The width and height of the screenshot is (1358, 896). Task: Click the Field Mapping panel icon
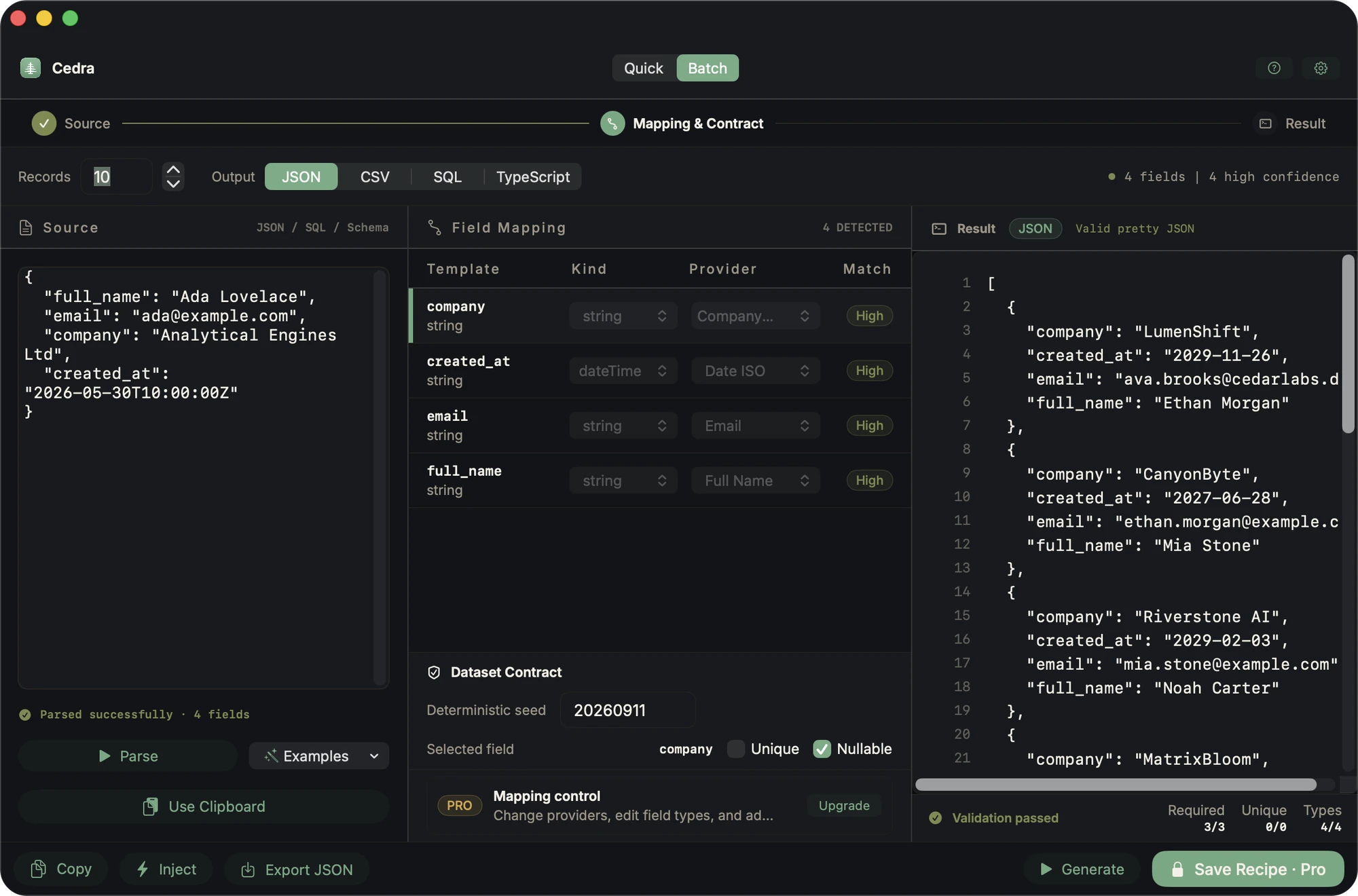435,227
